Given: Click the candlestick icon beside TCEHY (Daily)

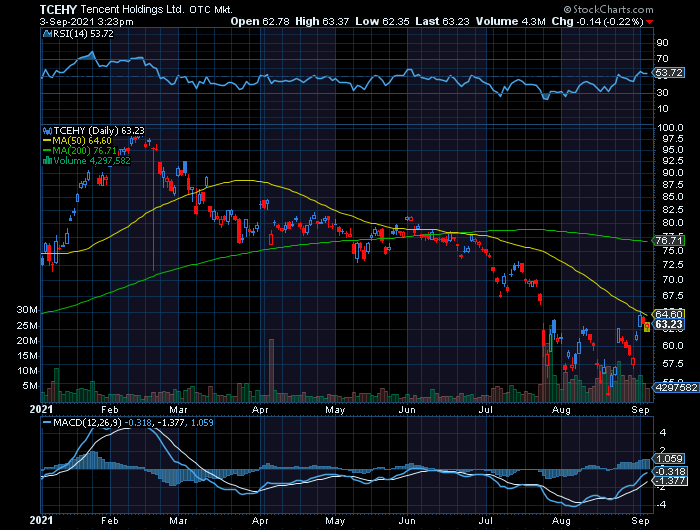Looking at the screenshot, I should (x=47, y=131).
